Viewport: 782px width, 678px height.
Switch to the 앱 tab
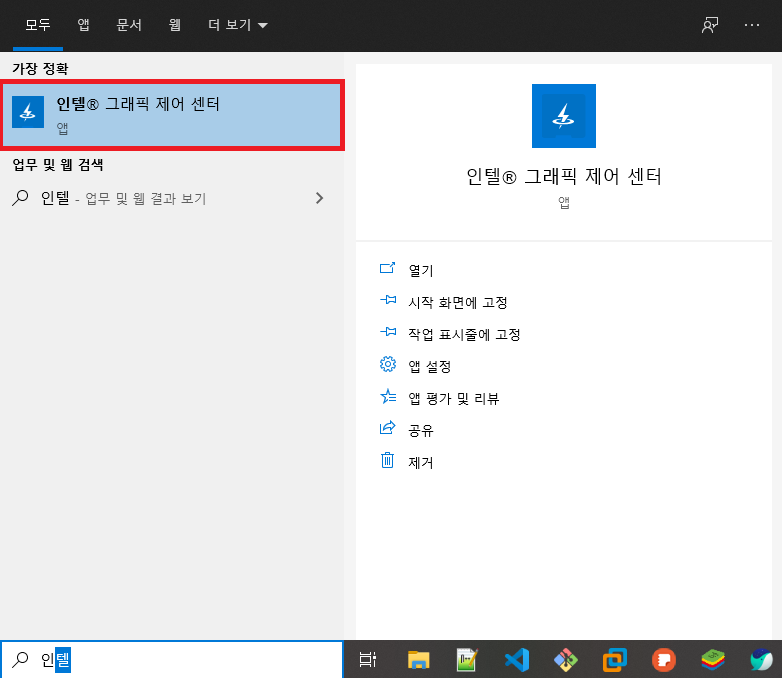(83, 25)
